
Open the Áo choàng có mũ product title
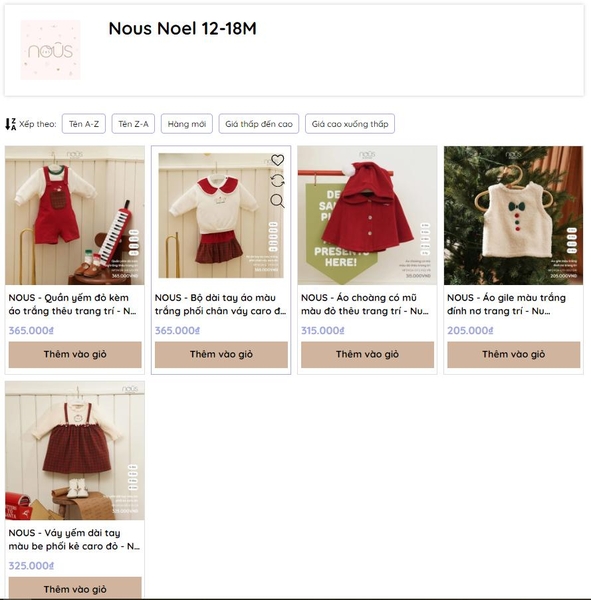pos(365,304)
